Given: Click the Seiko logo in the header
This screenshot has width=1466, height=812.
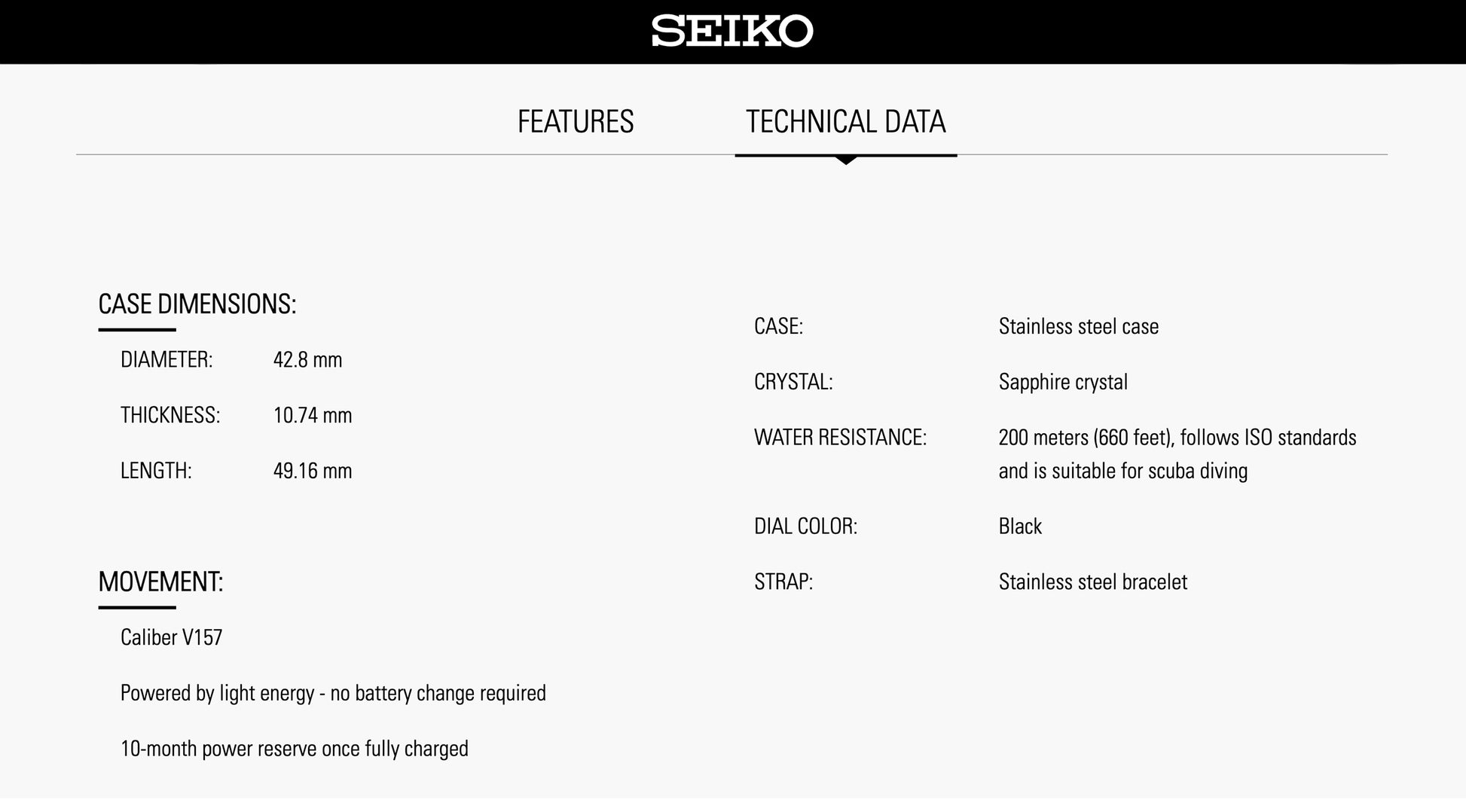Looking at the screenshot, I should (732, 32).
